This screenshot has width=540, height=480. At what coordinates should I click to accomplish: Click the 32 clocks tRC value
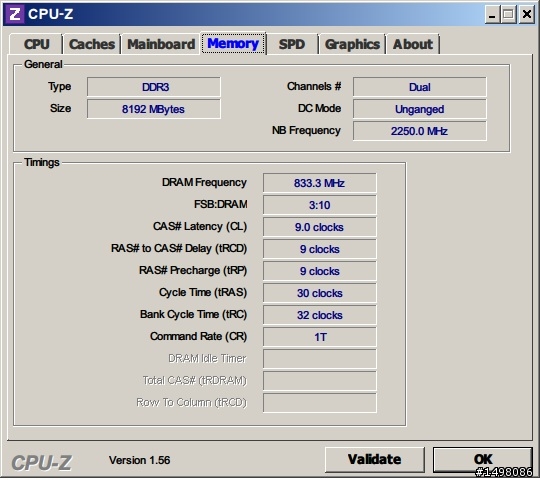click(x=320, y=315)
